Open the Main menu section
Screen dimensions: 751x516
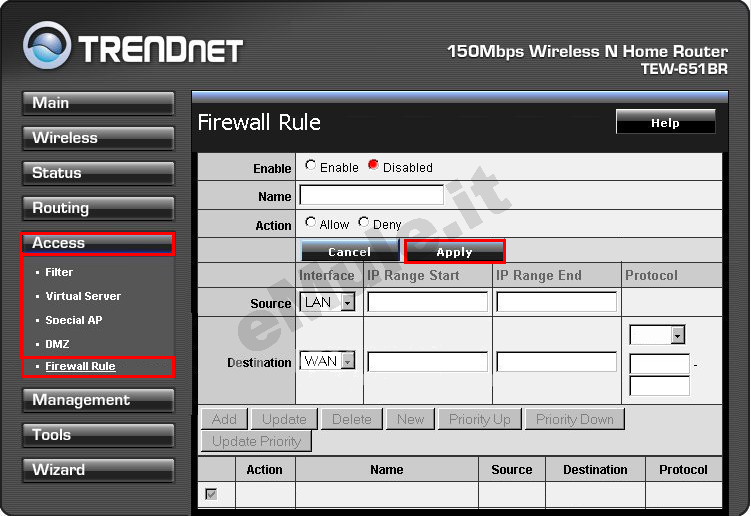click(x=98, y=103)
